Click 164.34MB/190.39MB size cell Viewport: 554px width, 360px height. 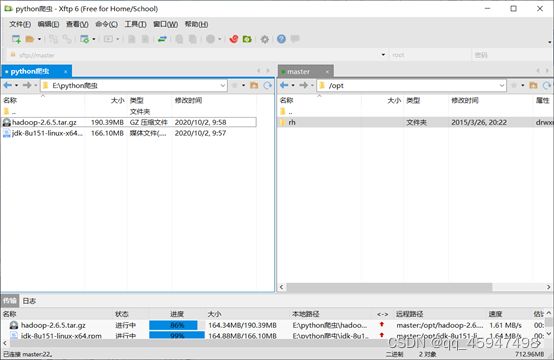click(242, 325)
